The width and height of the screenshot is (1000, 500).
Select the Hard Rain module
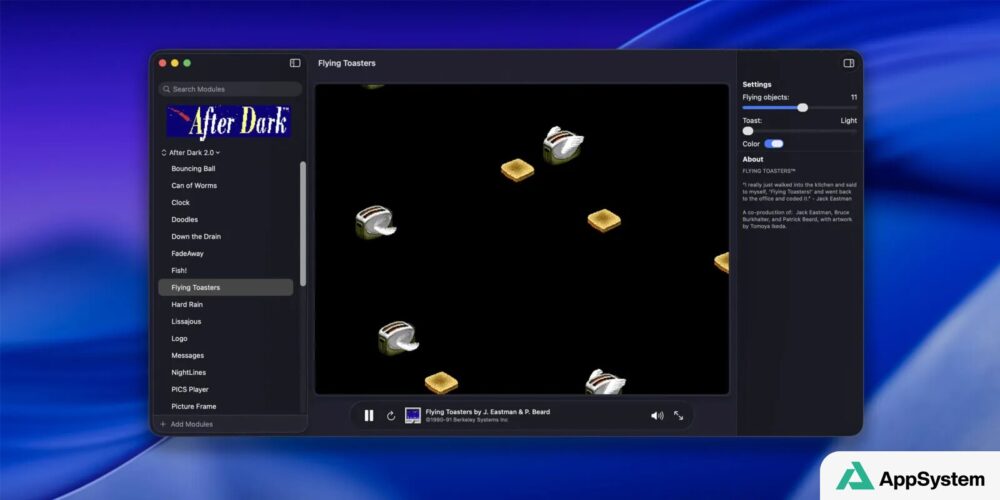(x=226, y=305)
